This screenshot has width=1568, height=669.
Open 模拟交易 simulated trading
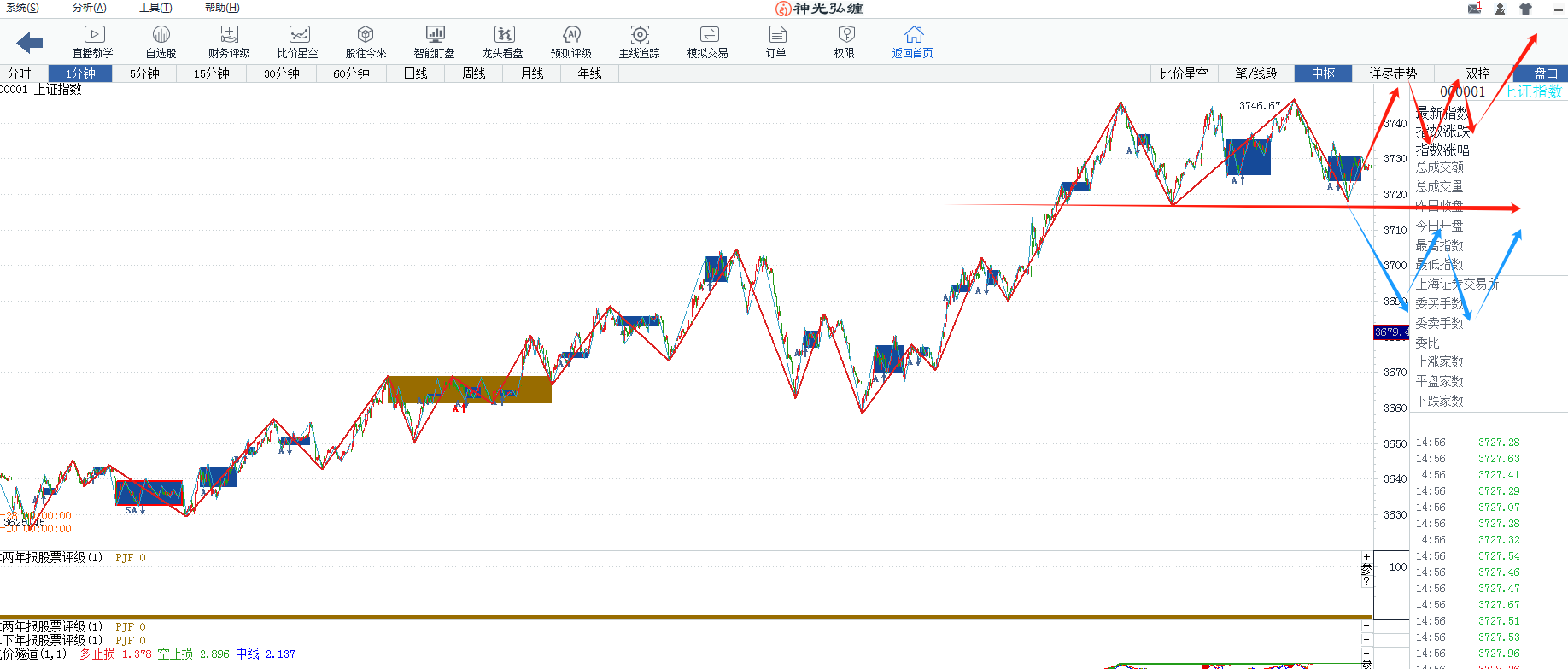click(707, 42)
